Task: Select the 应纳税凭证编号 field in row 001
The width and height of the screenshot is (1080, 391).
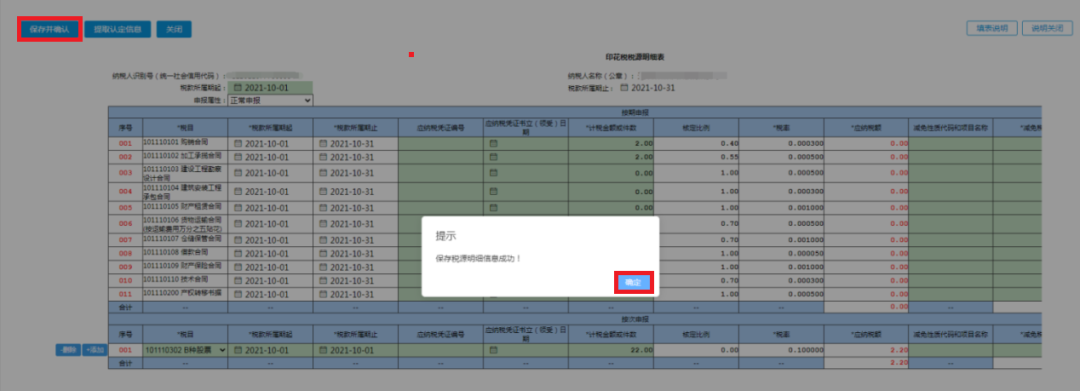Action: 440,143
